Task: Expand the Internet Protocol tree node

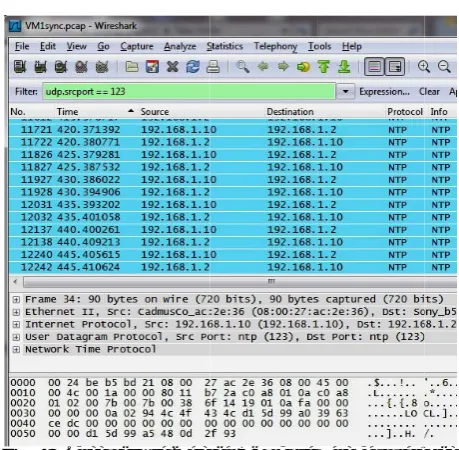Action: (x=16, y=325)
